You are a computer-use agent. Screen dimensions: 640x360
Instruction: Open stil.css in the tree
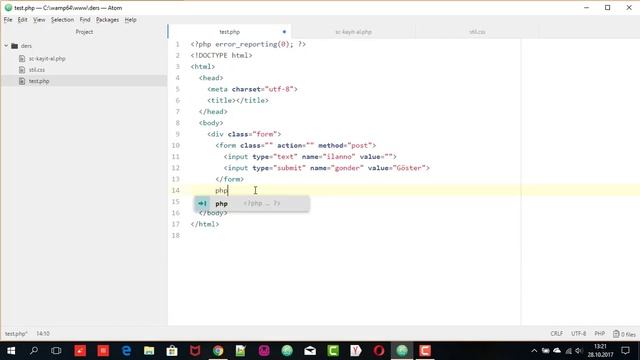click(x=37, y=70)
